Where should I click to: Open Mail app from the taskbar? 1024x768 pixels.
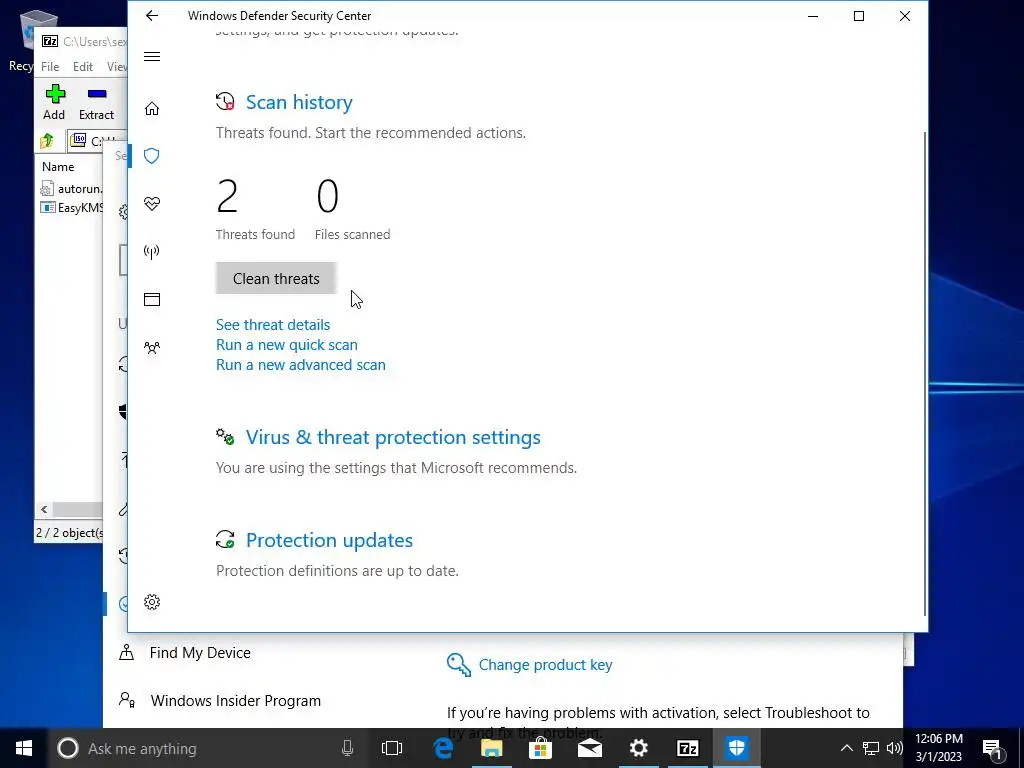(x=590, y=748)
